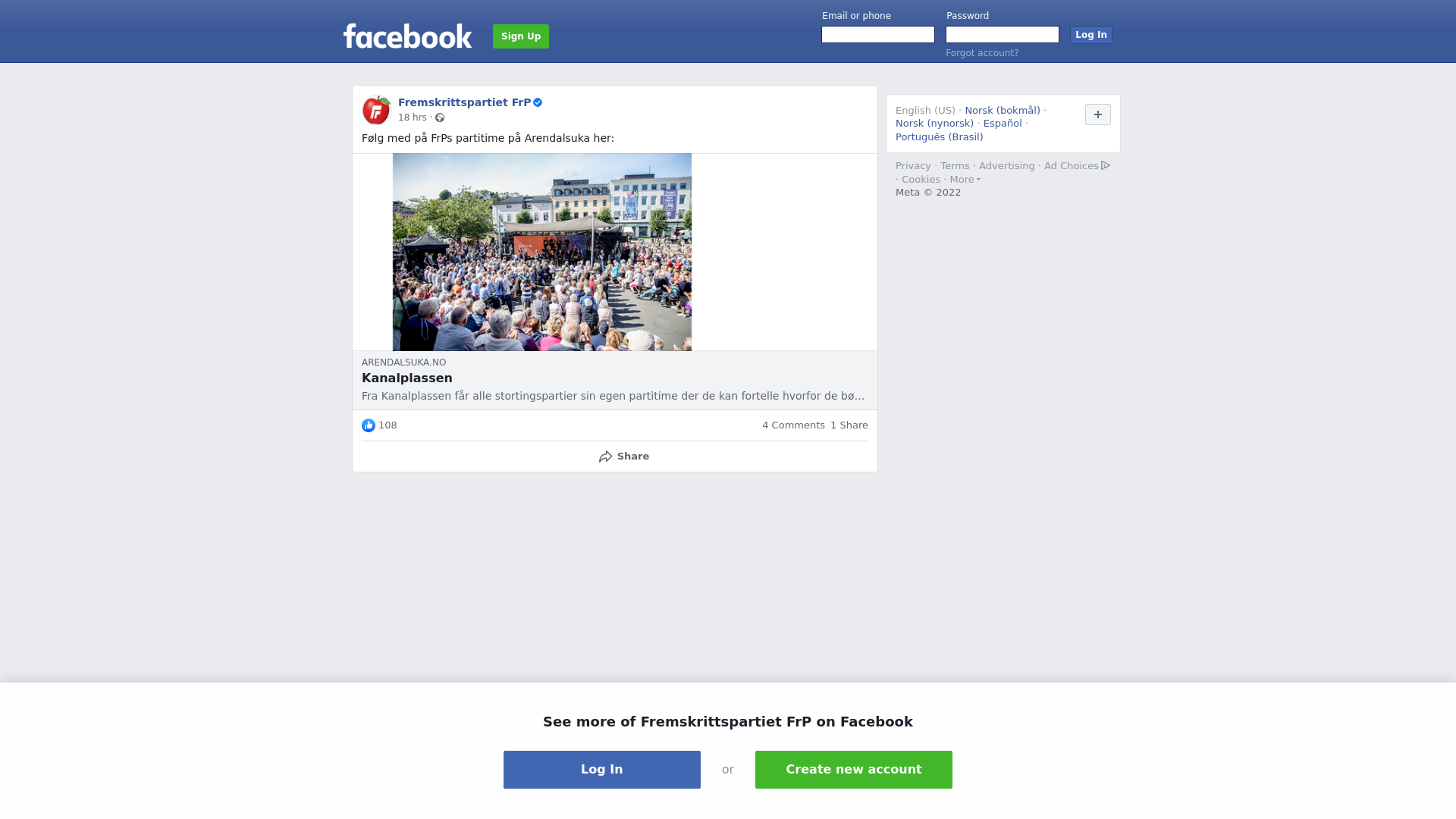Click the green Sign Up button

coord(521,36)
